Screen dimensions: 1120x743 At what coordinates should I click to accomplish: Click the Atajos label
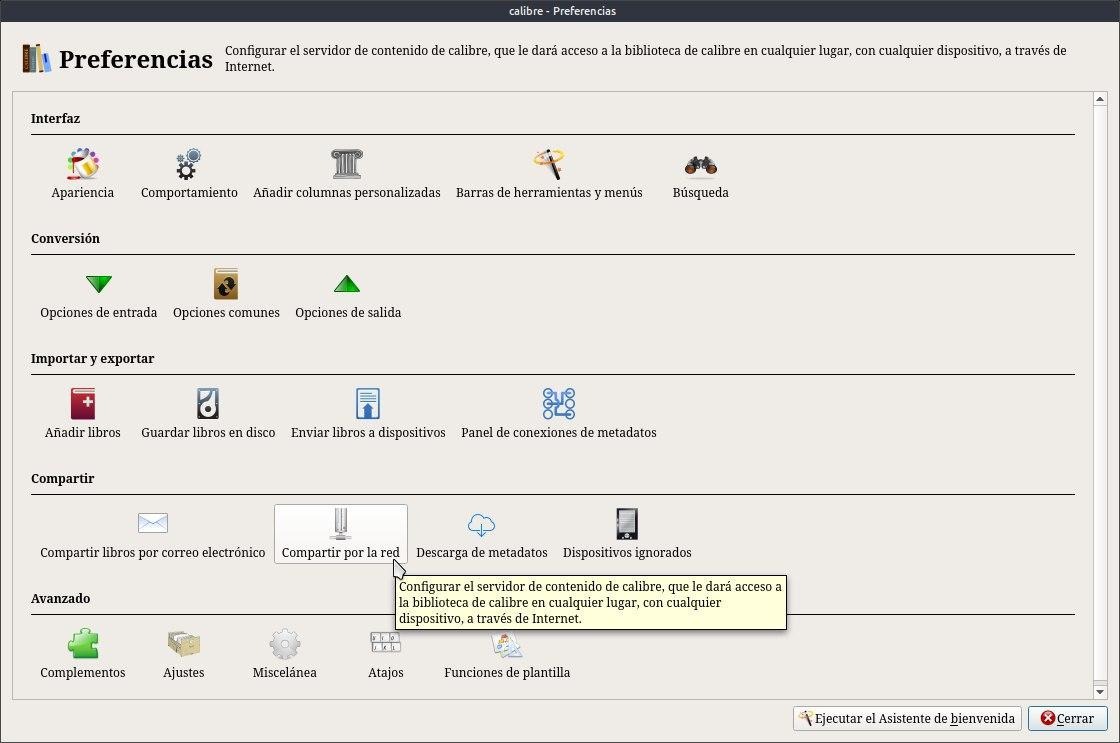tap(386, 672)
